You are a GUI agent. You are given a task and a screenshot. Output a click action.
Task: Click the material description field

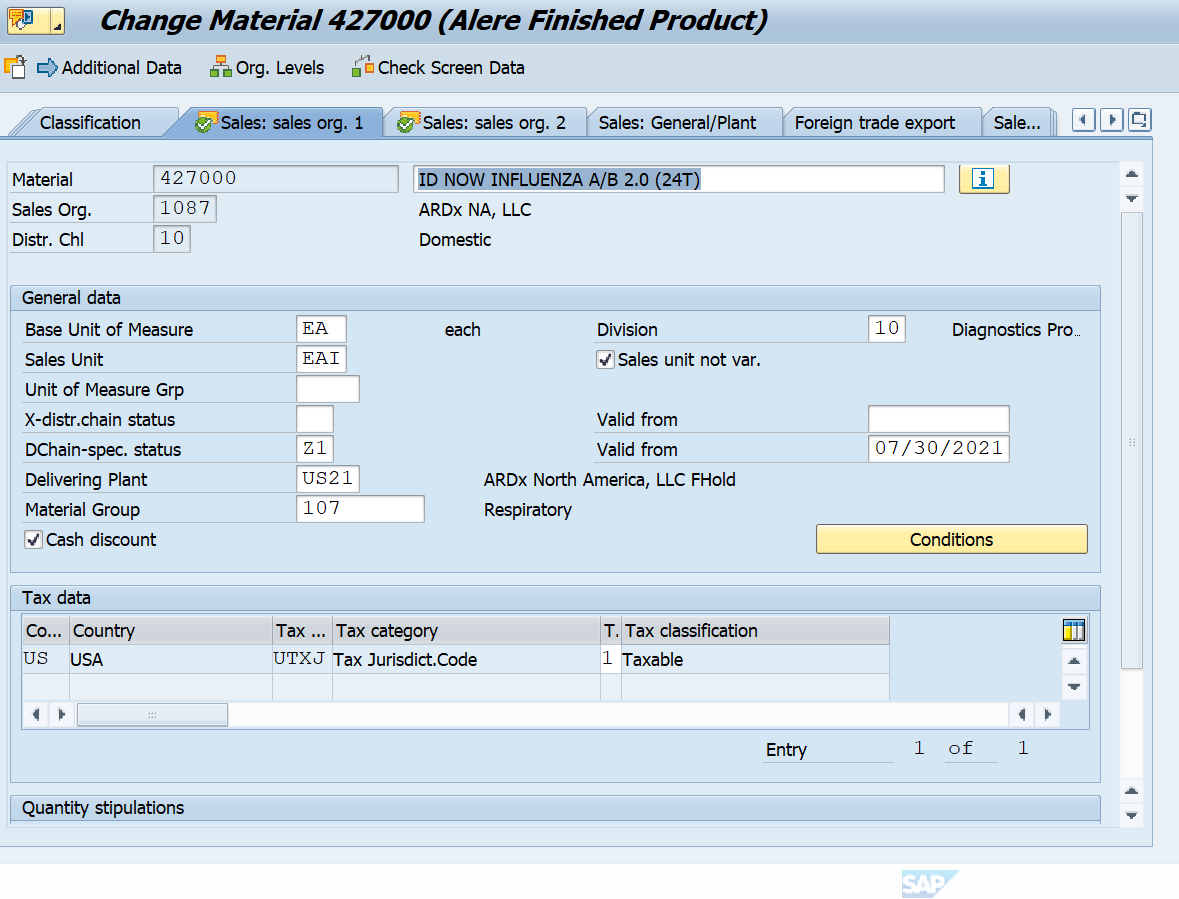coord(679,179)
